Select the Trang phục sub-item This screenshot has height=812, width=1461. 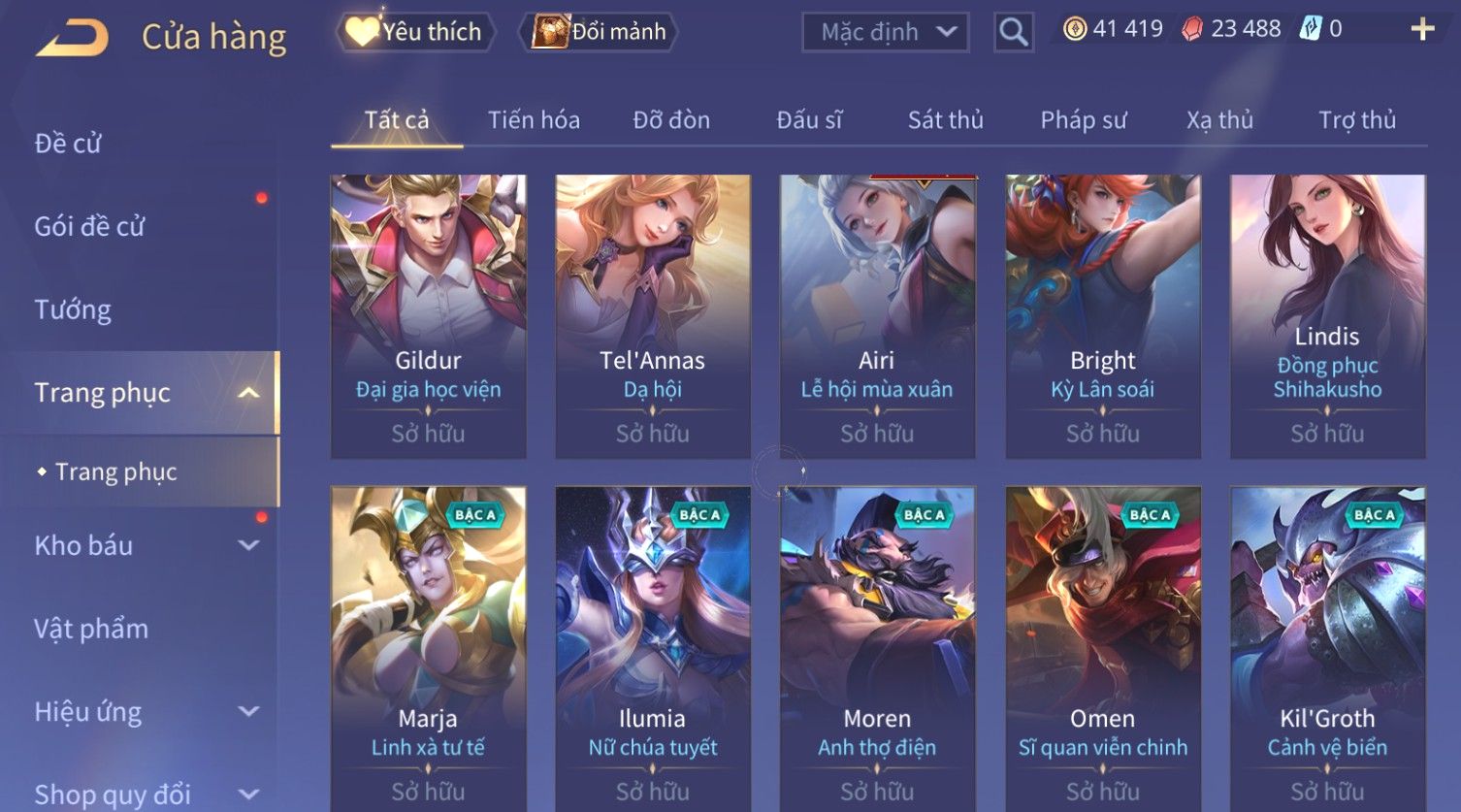click(116, 471)
